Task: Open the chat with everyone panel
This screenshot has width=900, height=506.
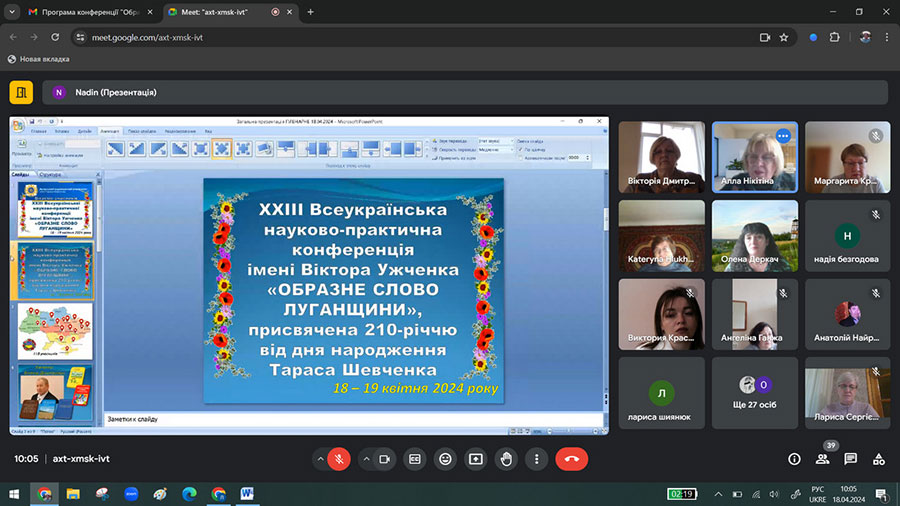Action: point(850,459)
